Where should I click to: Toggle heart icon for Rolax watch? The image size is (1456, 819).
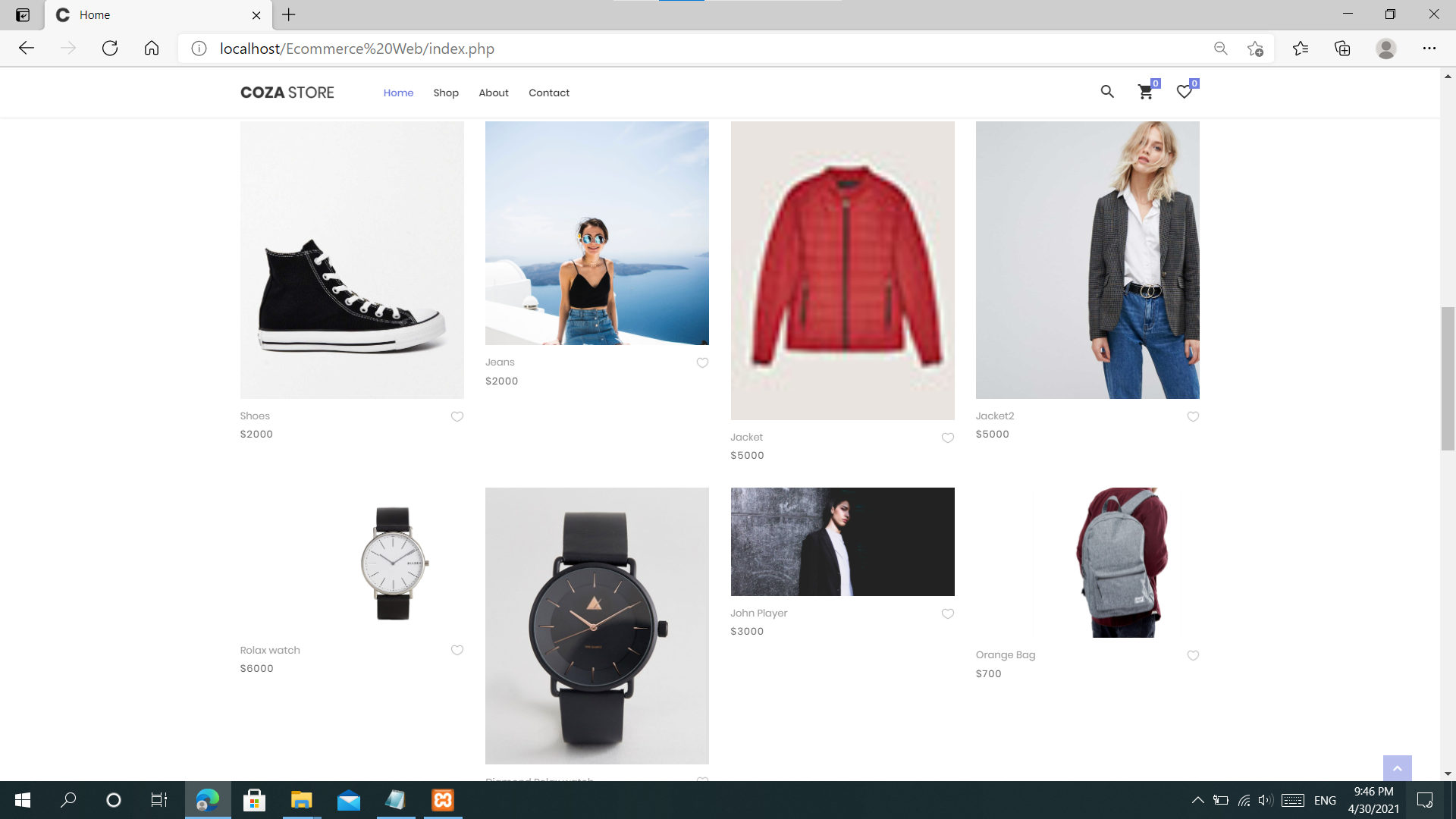pos(457,650)
